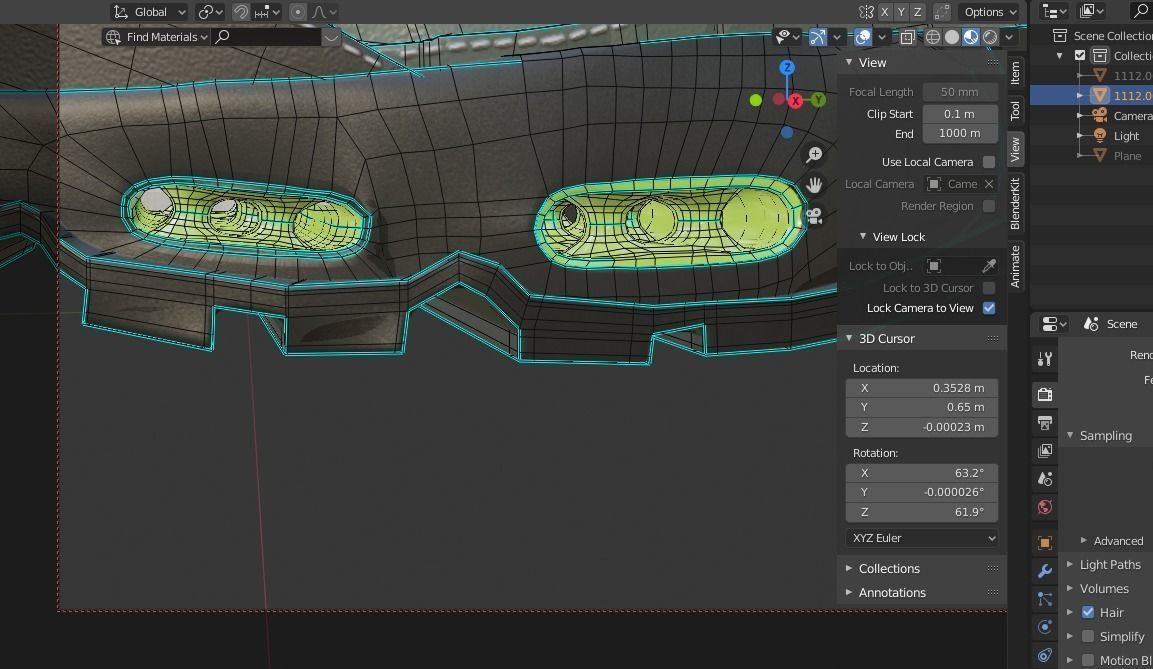Screen dimensions: 1153x669
Task: Click the collapse arrow next to search field
Action: 331,37
